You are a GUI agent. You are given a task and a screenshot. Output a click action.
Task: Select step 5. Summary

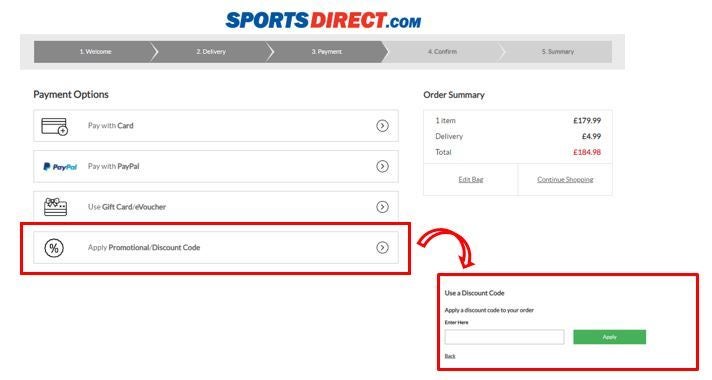point(558,52)
